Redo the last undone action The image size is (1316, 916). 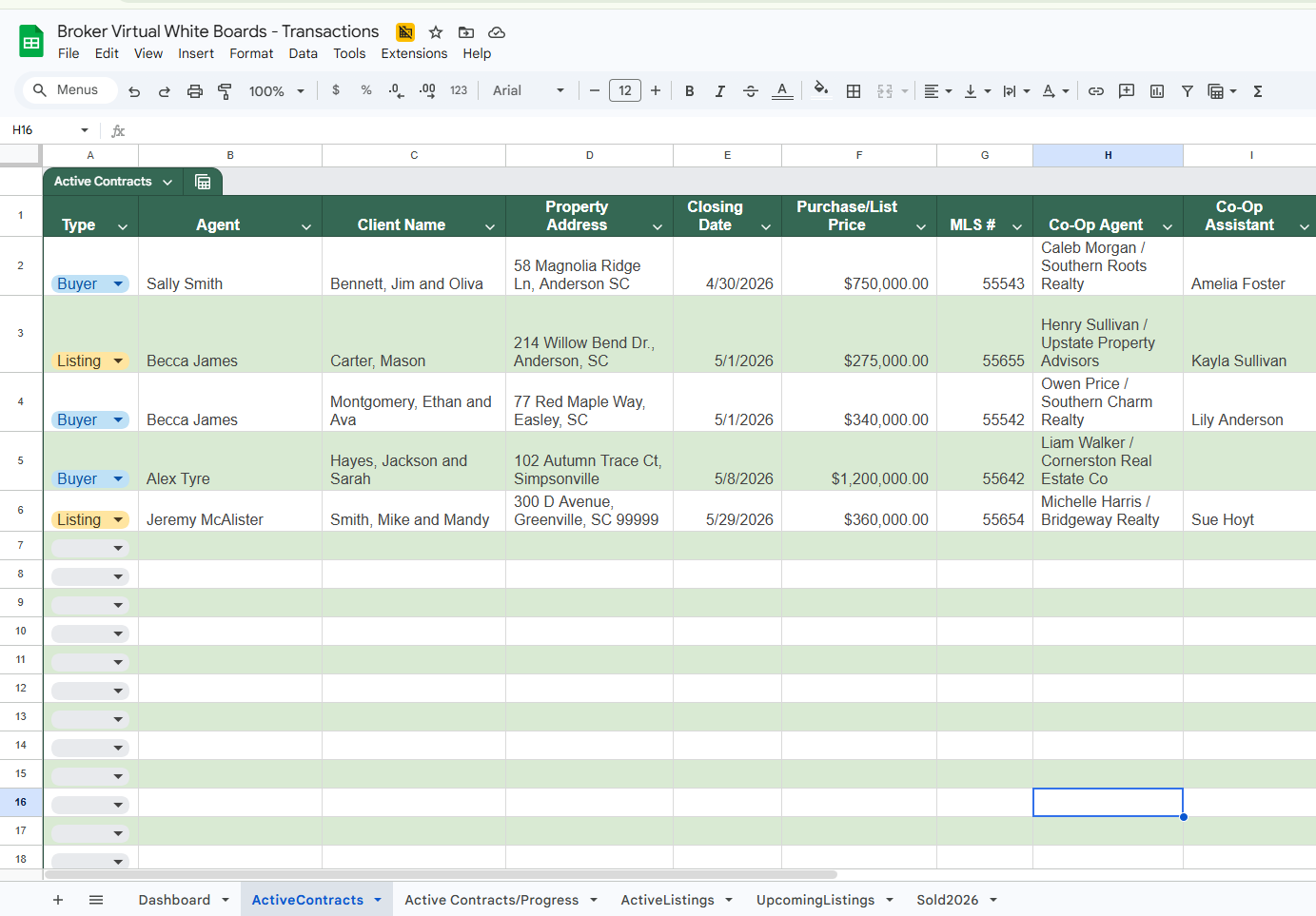[165, 91]
